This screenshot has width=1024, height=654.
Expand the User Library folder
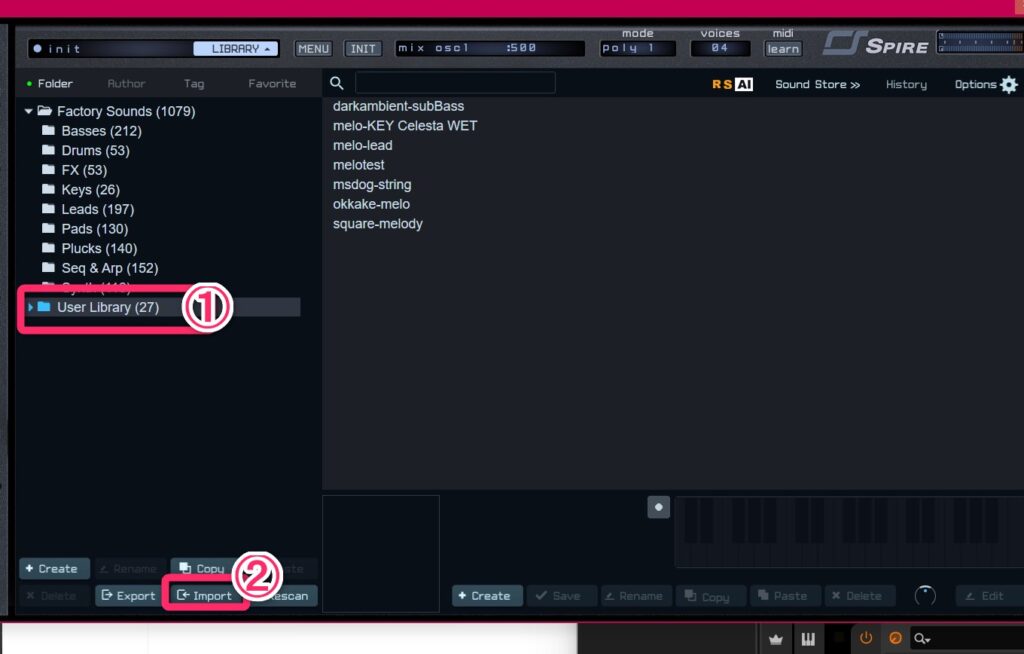[30, 307]
